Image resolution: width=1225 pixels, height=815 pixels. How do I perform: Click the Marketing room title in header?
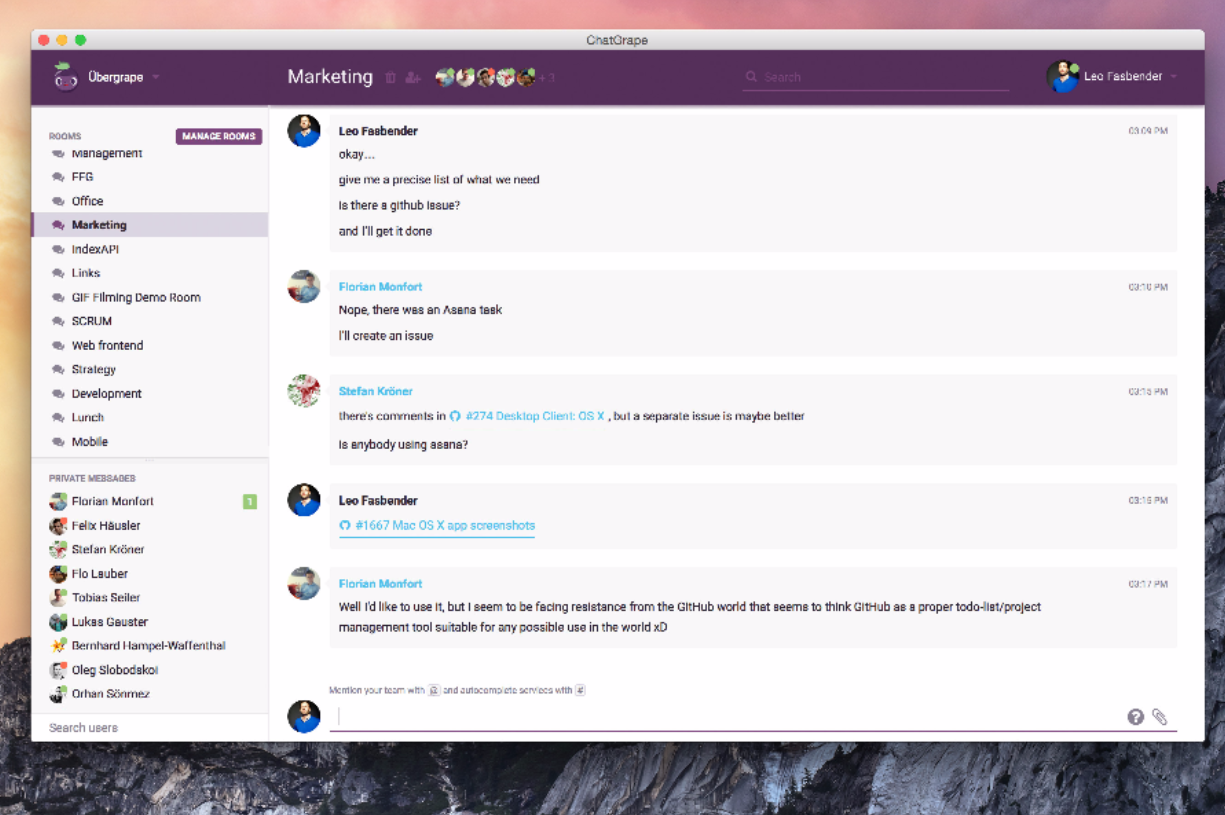coord(330,77)
